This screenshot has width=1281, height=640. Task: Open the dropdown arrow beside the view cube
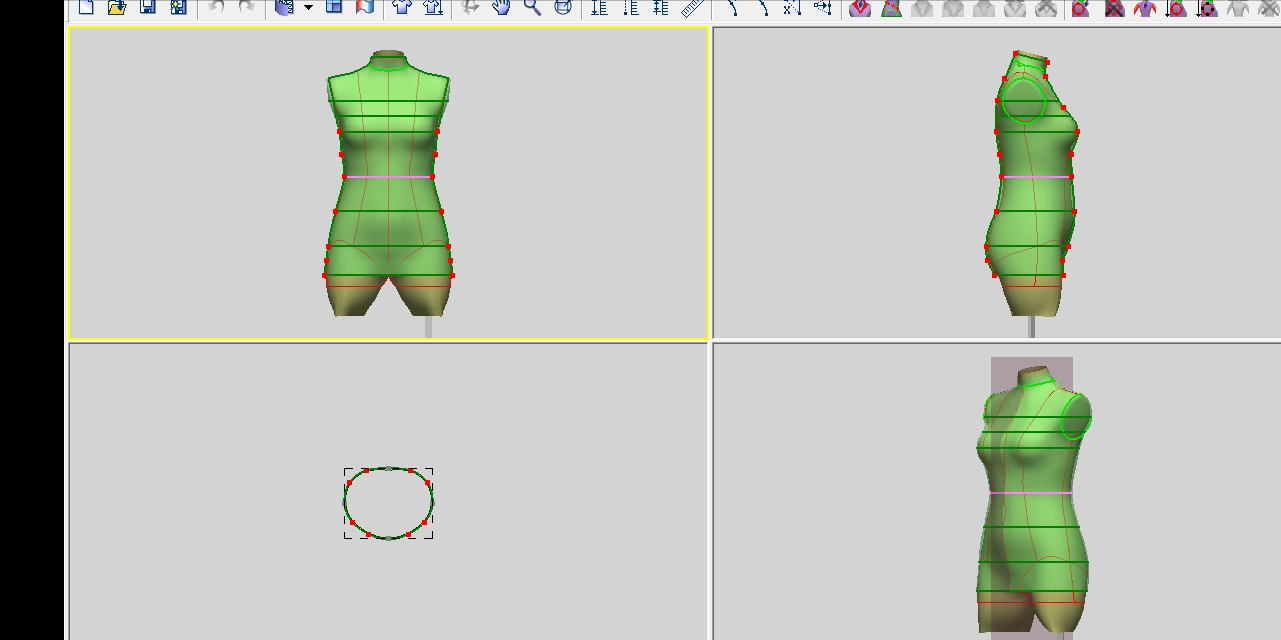point(308,8)
